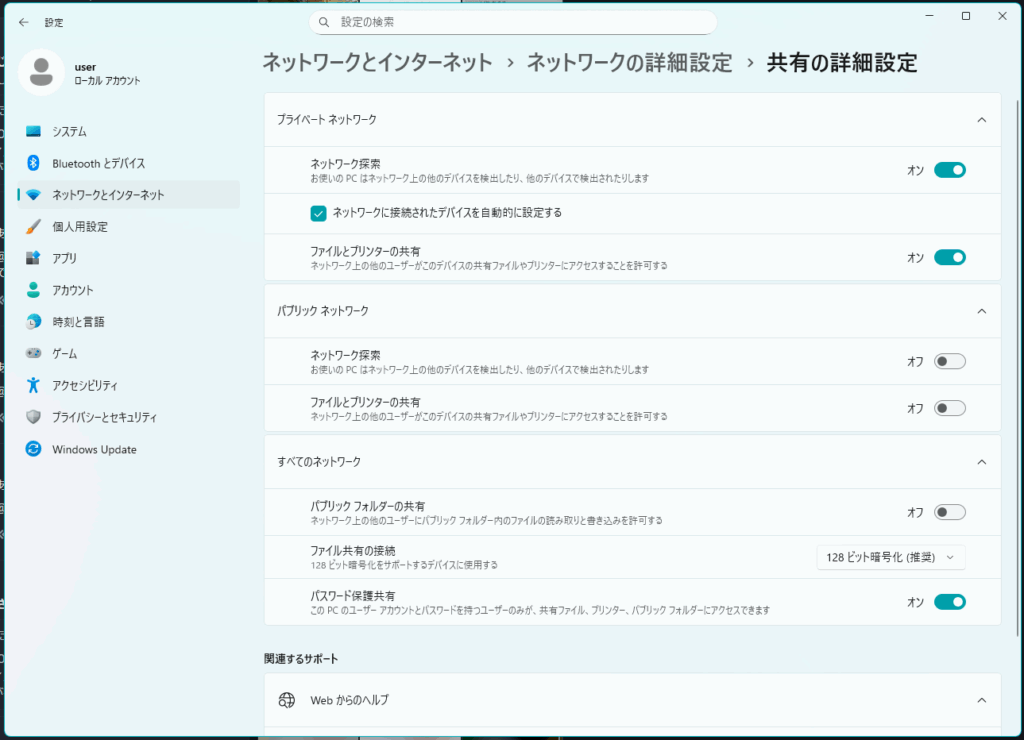
Task: Enable パブリック フォルダーの共有 toggle
Action: coord(949,513)
